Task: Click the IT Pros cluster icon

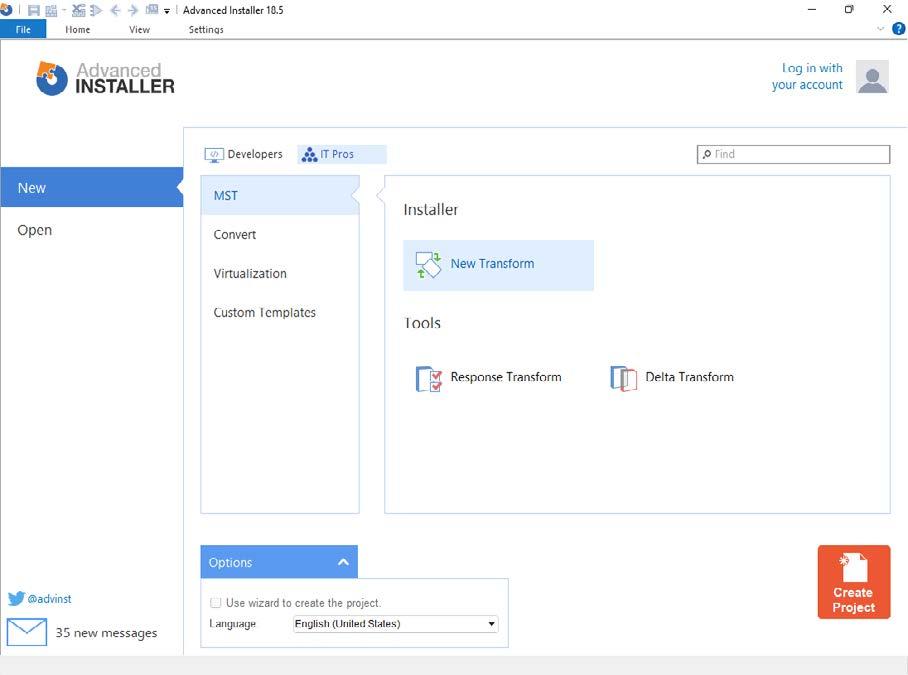Action: click(x=309, y=155)
